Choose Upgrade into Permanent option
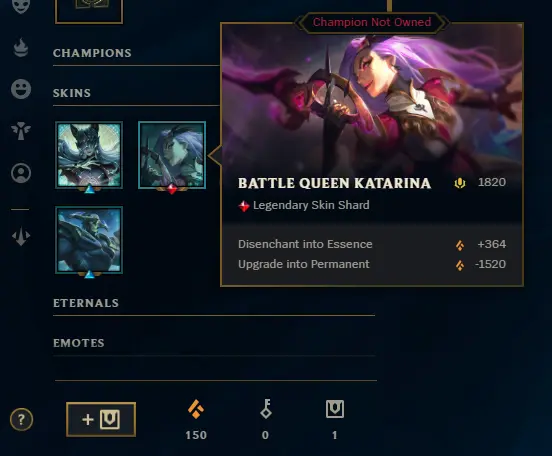552x456 pixels. (372, 264)
